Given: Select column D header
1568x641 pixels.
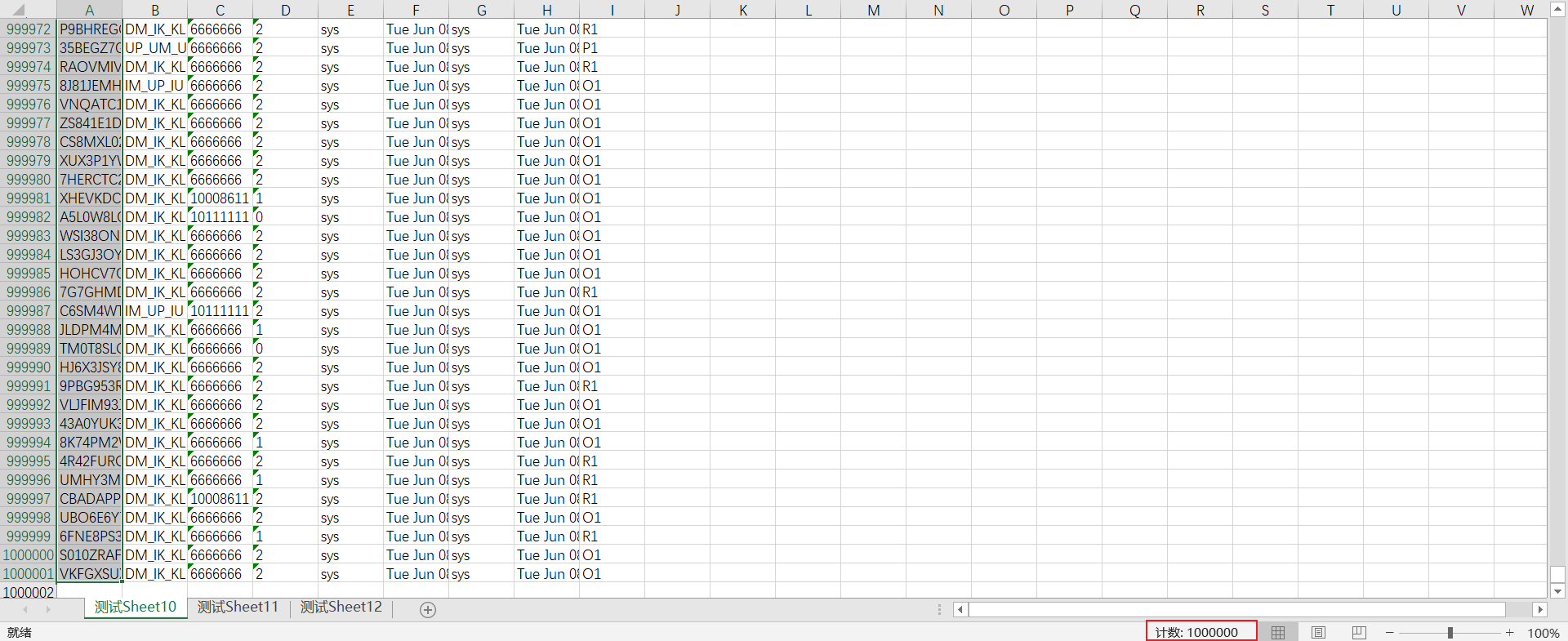Looking at the screenshot, I should [x=286, y=10].
